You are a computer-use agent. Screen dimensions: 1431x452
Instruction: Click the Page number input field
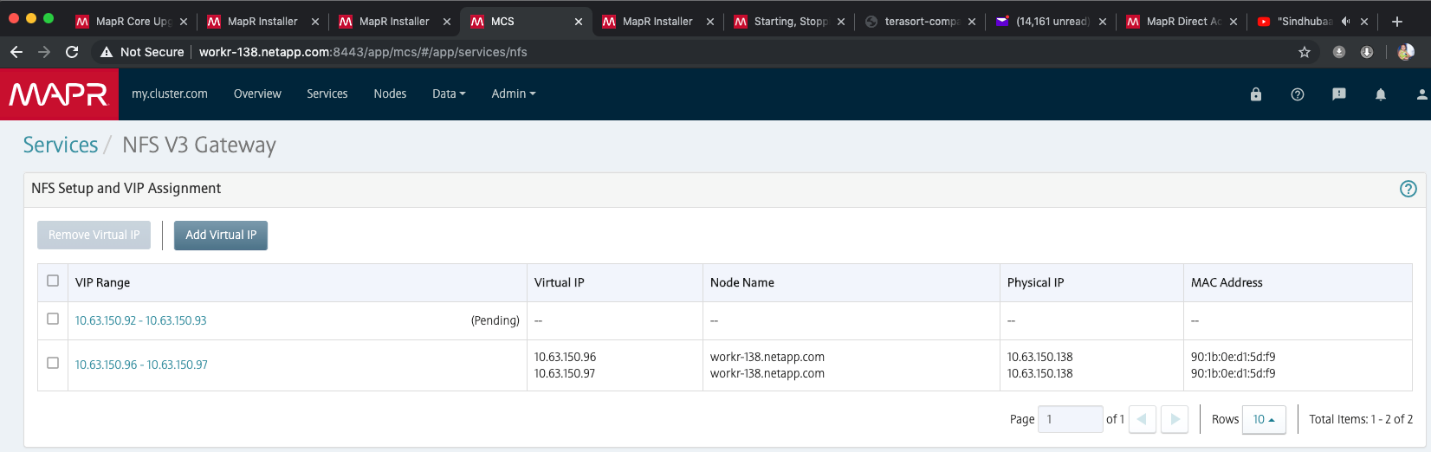[1070, 420]
